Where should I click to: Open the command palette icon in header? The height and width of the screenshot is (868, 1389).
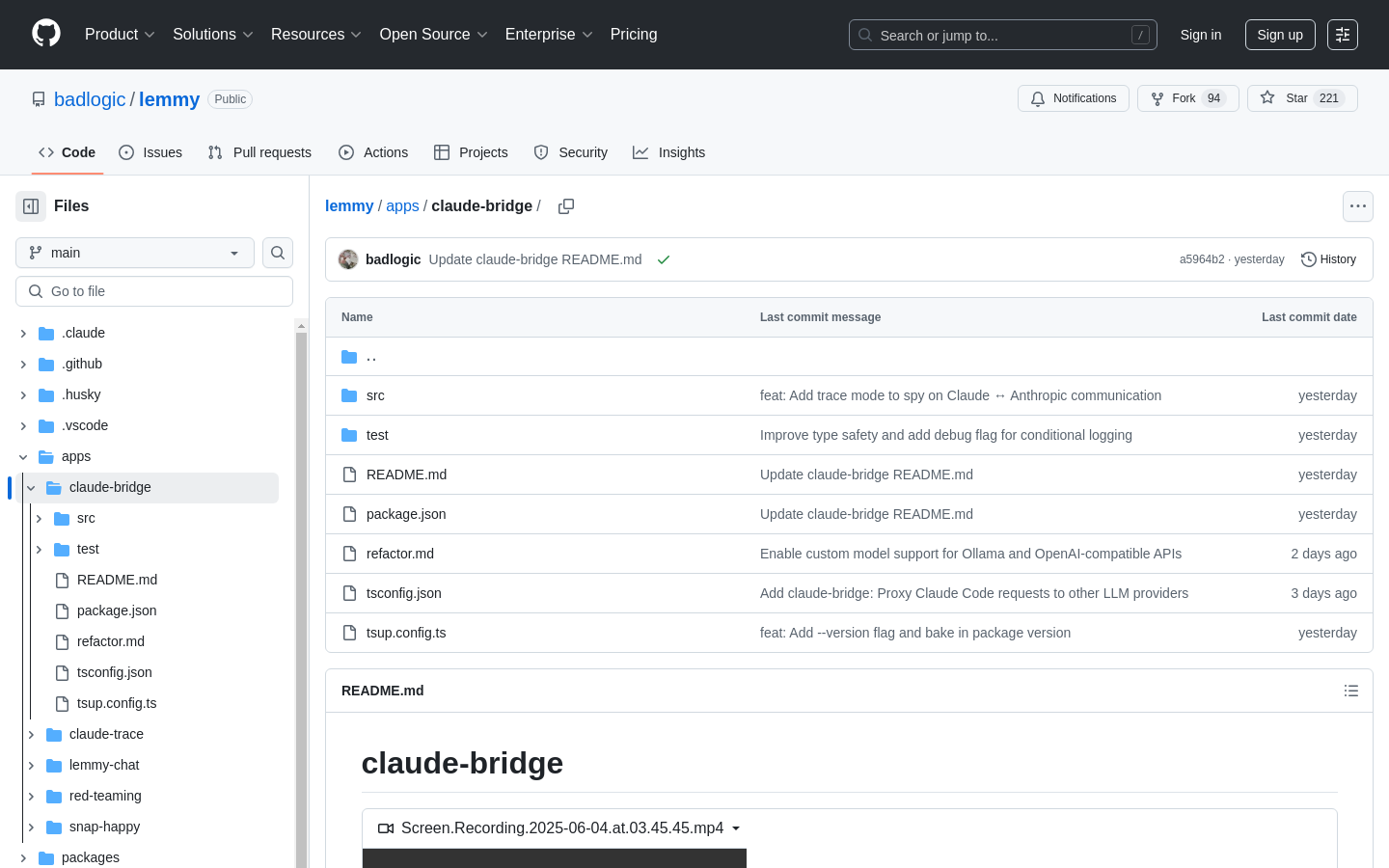coord(1343,35)
